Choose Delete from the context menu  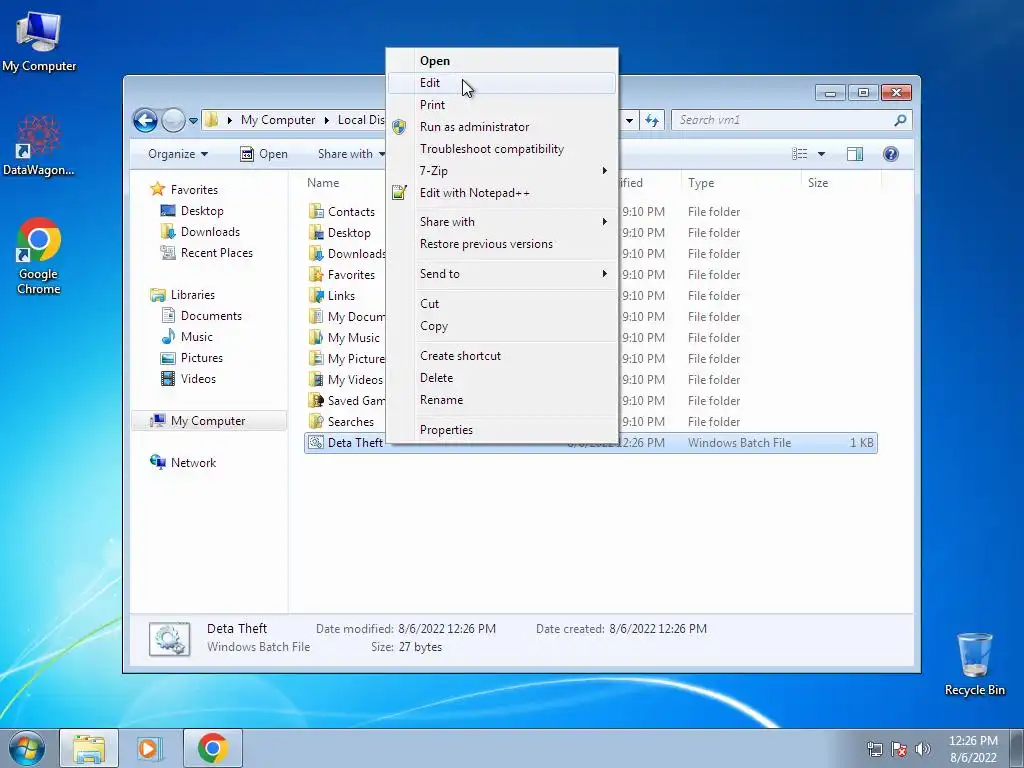coord(502,377)
